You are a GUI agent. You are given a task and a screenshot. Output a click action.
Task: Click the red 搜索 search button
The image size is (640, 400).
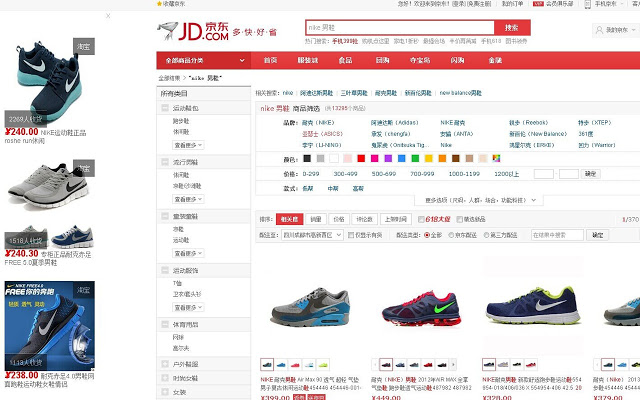(x=512, y=28)
